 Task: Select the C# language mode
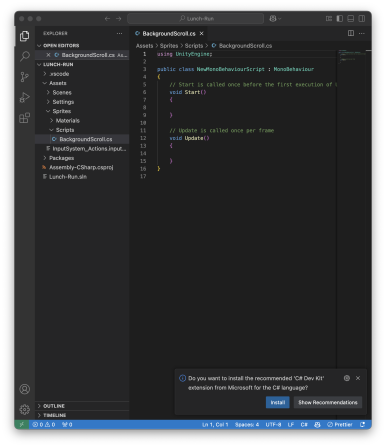coord(304,424)
